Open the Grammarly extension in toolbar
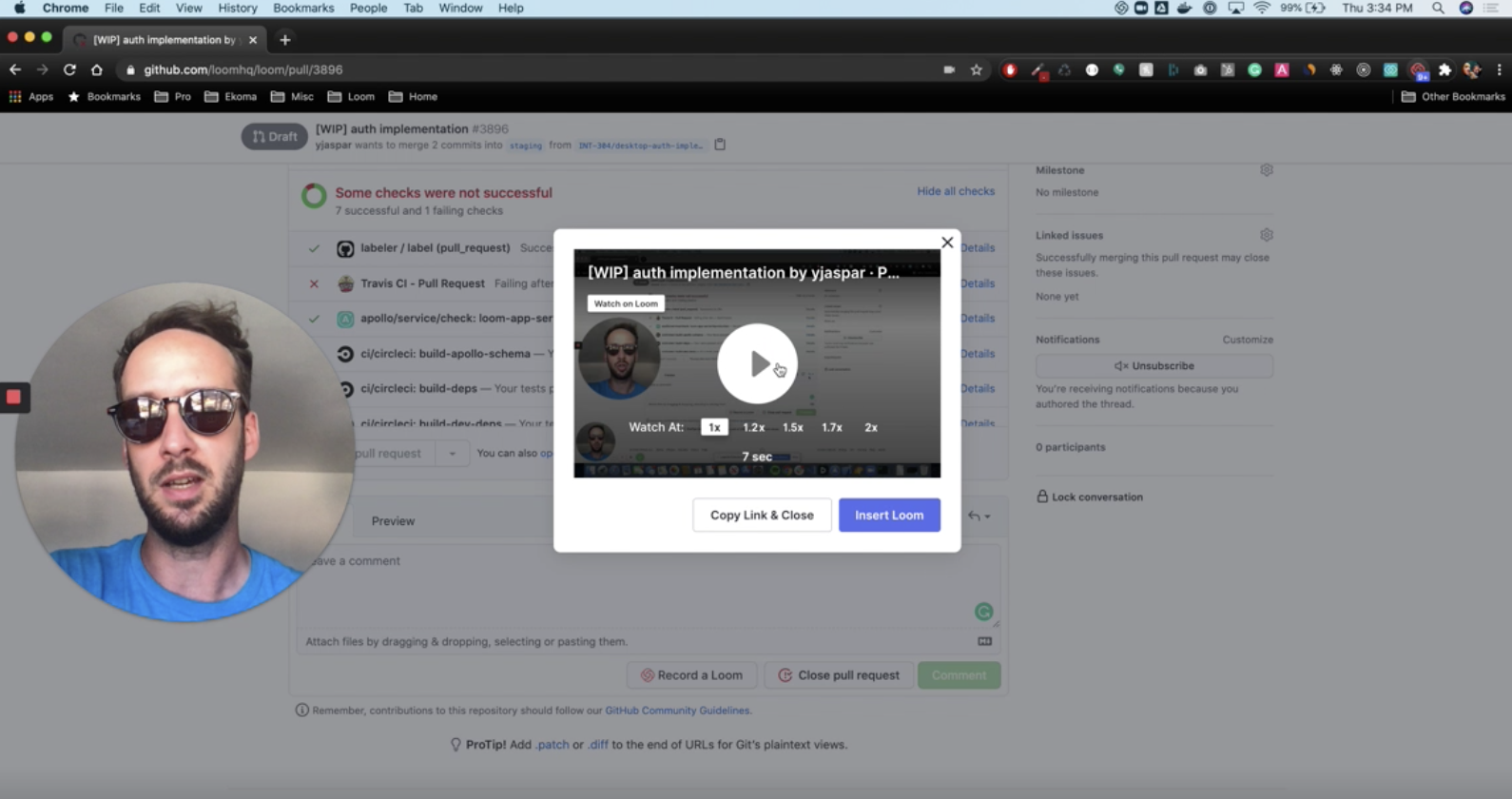 1254,69
